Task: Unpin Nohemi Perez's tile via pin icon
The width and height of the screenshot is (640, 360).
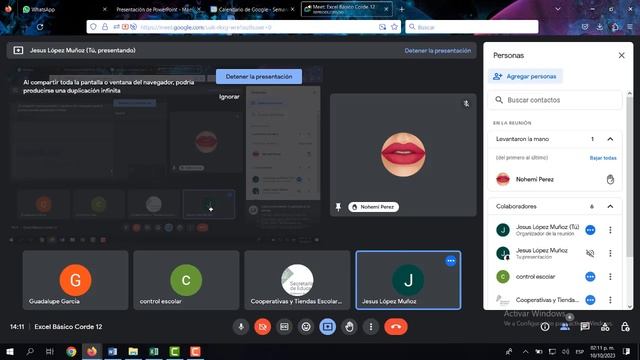Action: click(x=338, y=207)
